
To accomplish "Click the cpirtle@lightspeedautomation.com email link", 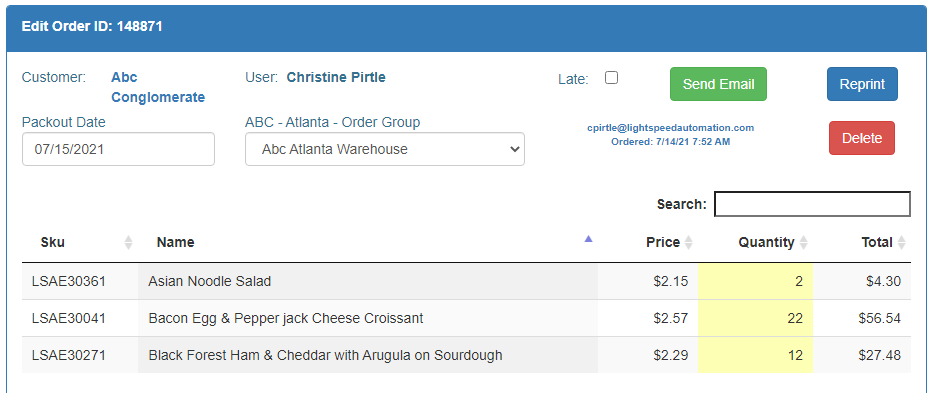I will (670, 128).
